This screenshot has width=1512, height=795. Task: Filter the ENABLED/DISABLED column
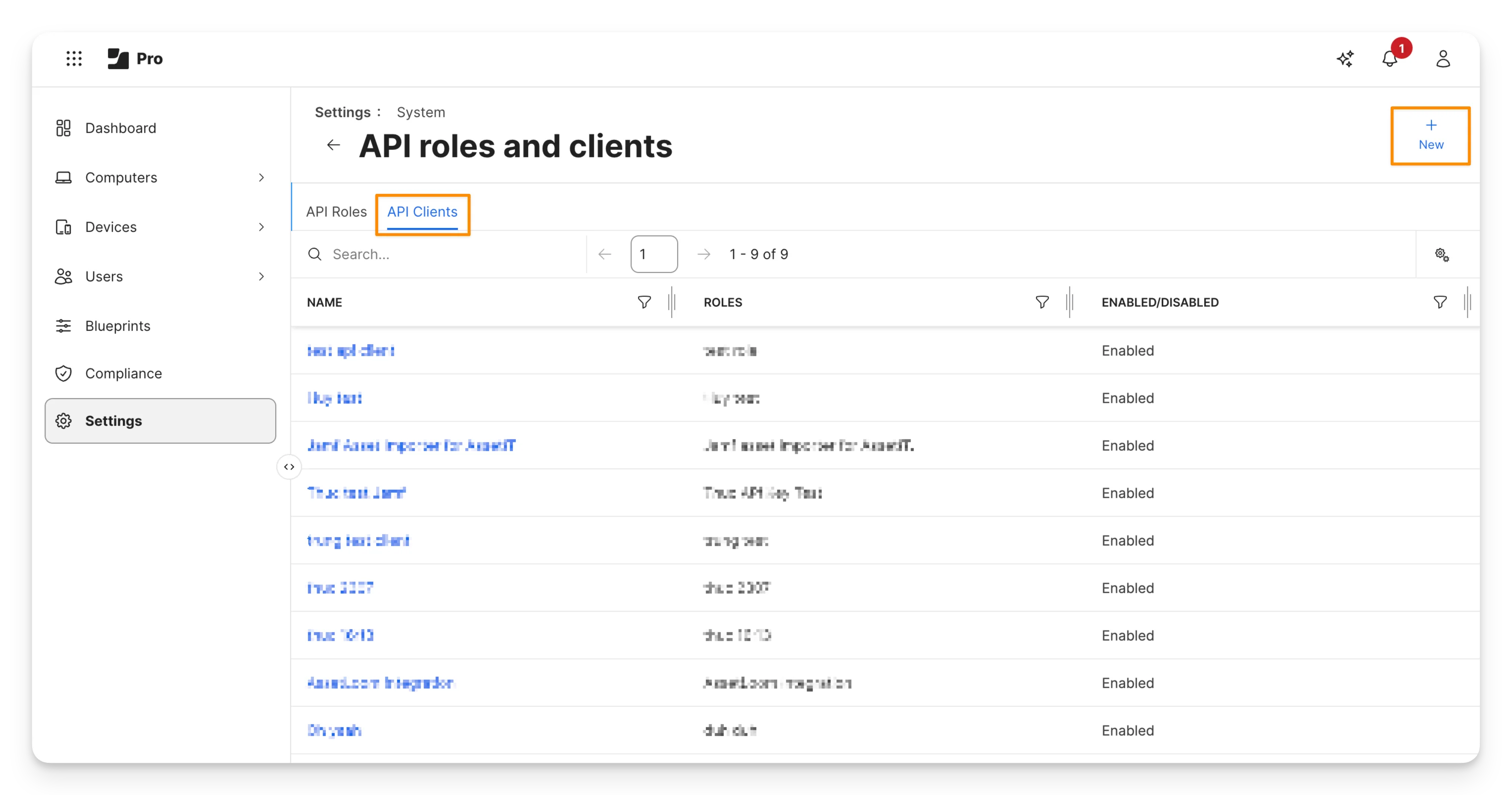1439,302
